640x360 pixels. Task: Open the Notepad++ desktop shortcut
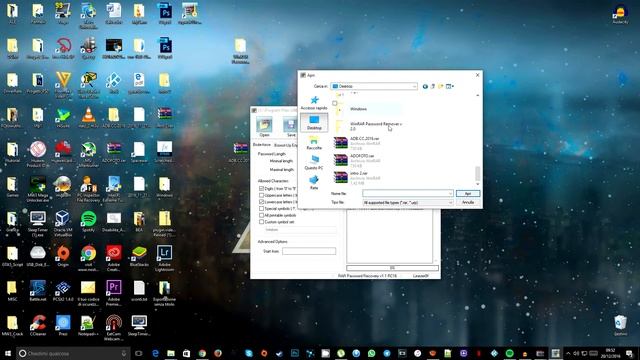(x=88, y=325)
